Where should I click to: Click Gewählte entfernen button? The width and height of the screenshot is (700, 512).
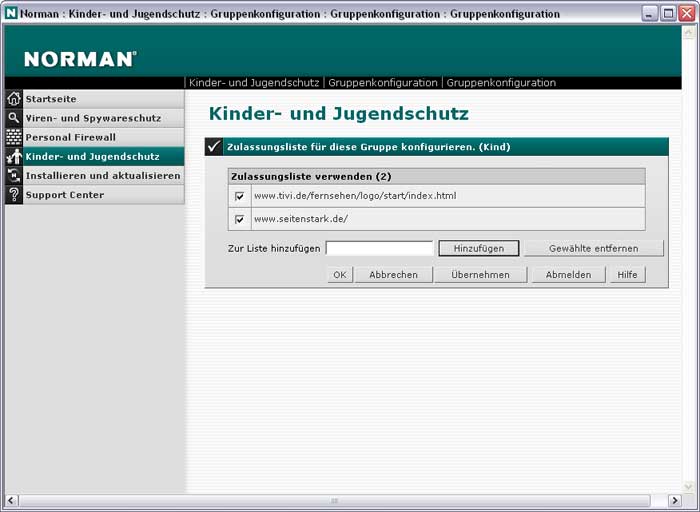point(593,248)
